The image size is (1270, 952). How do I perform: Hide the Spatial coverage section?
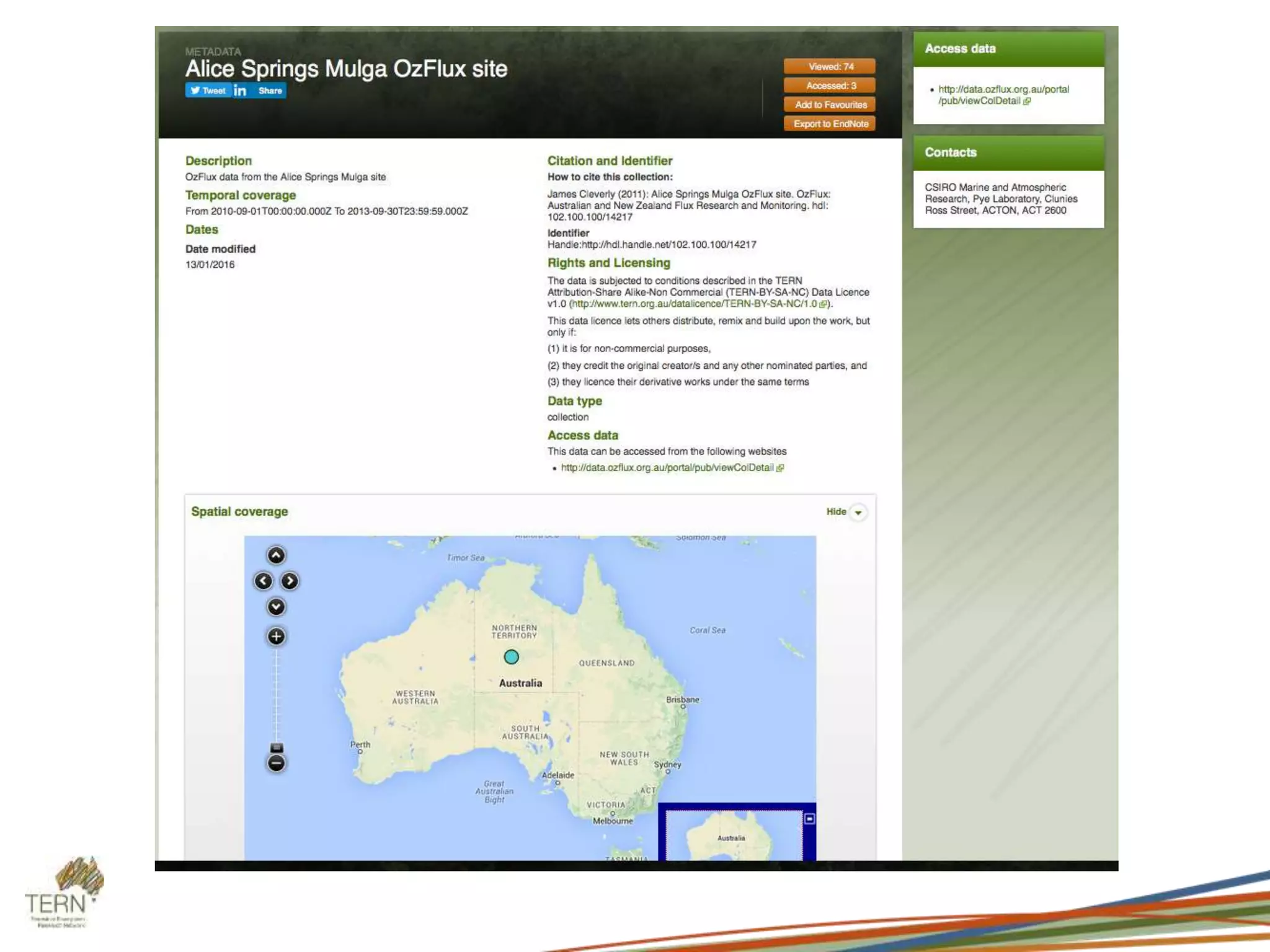tap(836, 511)
